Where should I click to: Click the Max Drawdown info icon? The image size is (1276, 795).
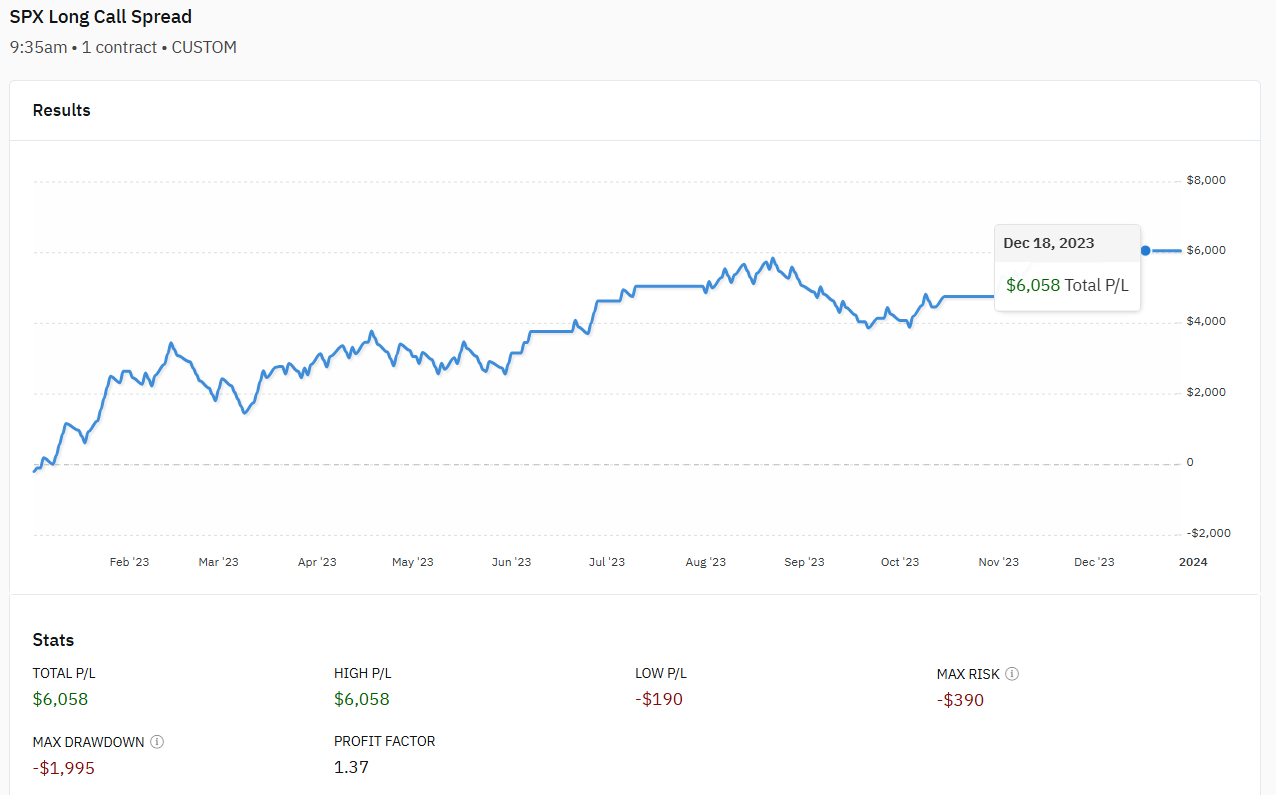point(157,742)
